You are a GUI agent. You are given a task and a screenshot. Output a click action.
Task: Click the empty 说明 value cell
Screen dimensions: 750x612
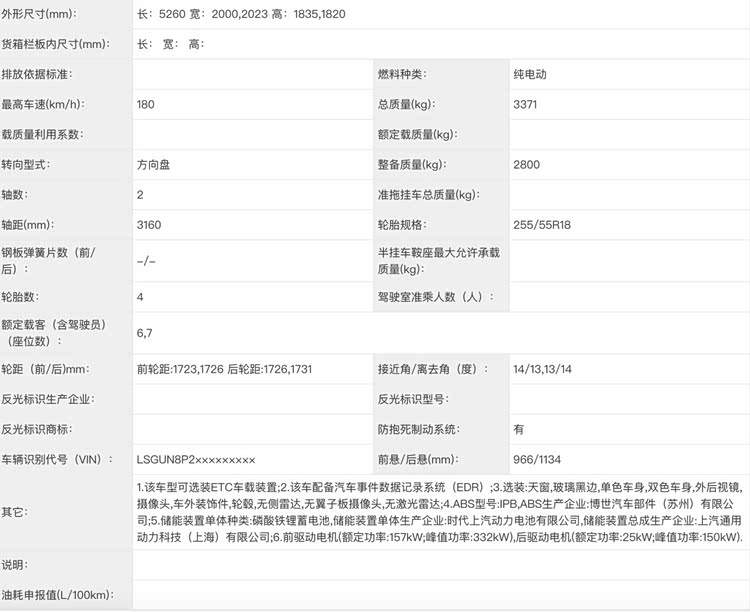click(440, 565)
